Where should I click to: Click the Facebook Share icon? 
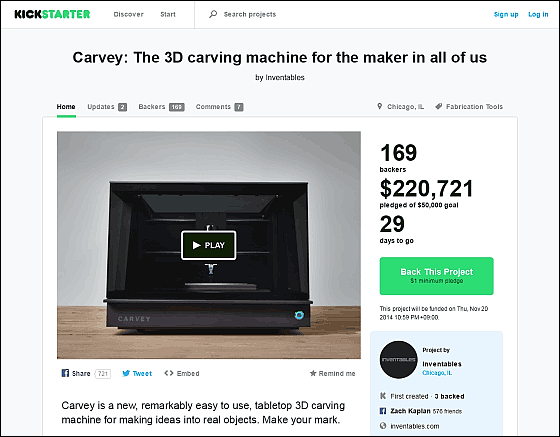click(x=65, y=373)
